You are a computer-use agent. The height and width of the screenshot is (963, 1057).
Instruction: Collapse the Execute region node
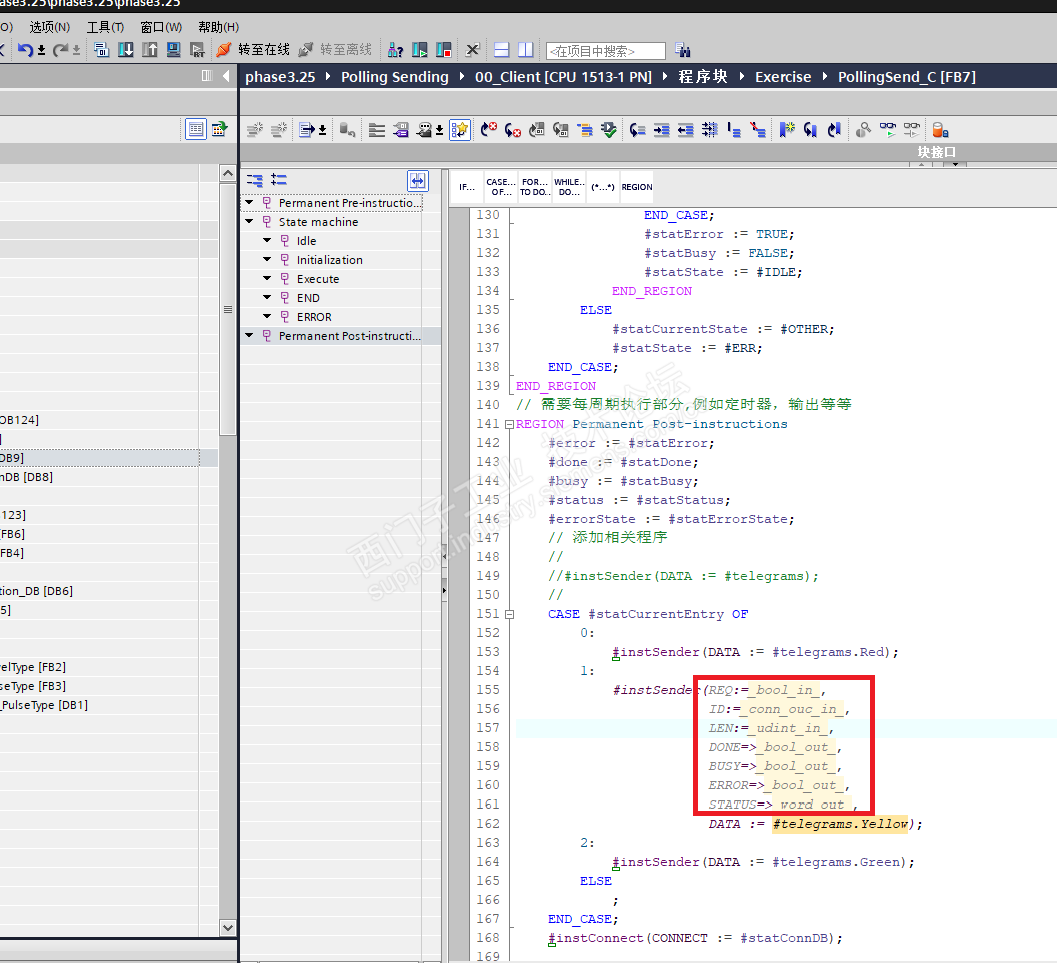point(267,279)
